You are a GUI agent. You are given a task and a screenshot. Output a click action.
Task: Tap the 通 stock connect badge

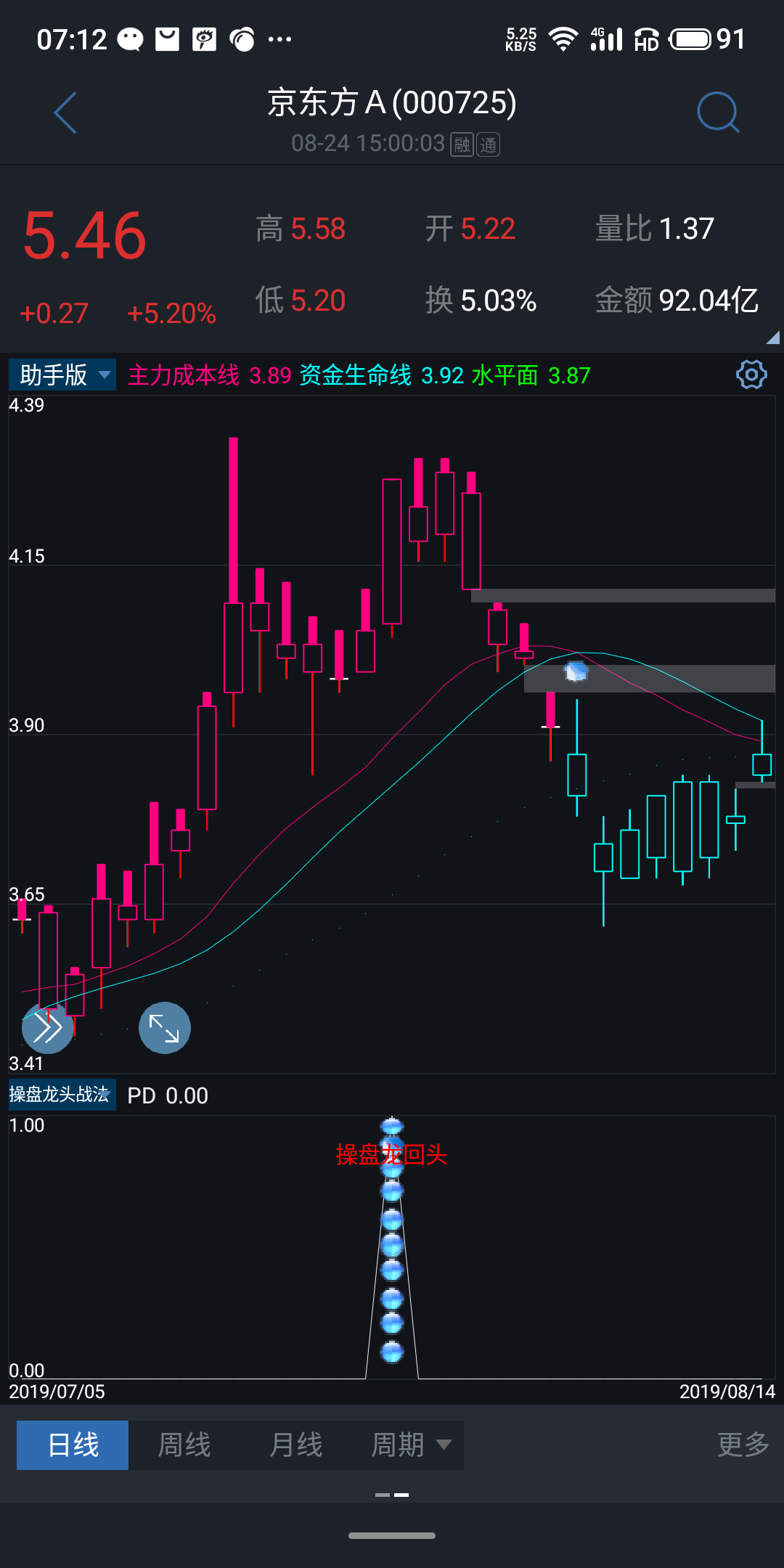[488, 144]
